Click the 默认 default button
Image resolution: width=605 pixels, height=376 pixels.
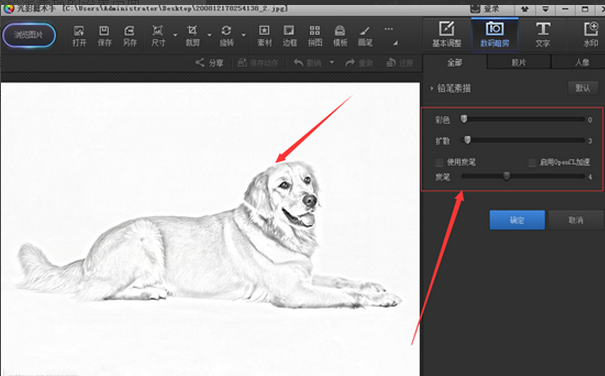coord(583,88)
